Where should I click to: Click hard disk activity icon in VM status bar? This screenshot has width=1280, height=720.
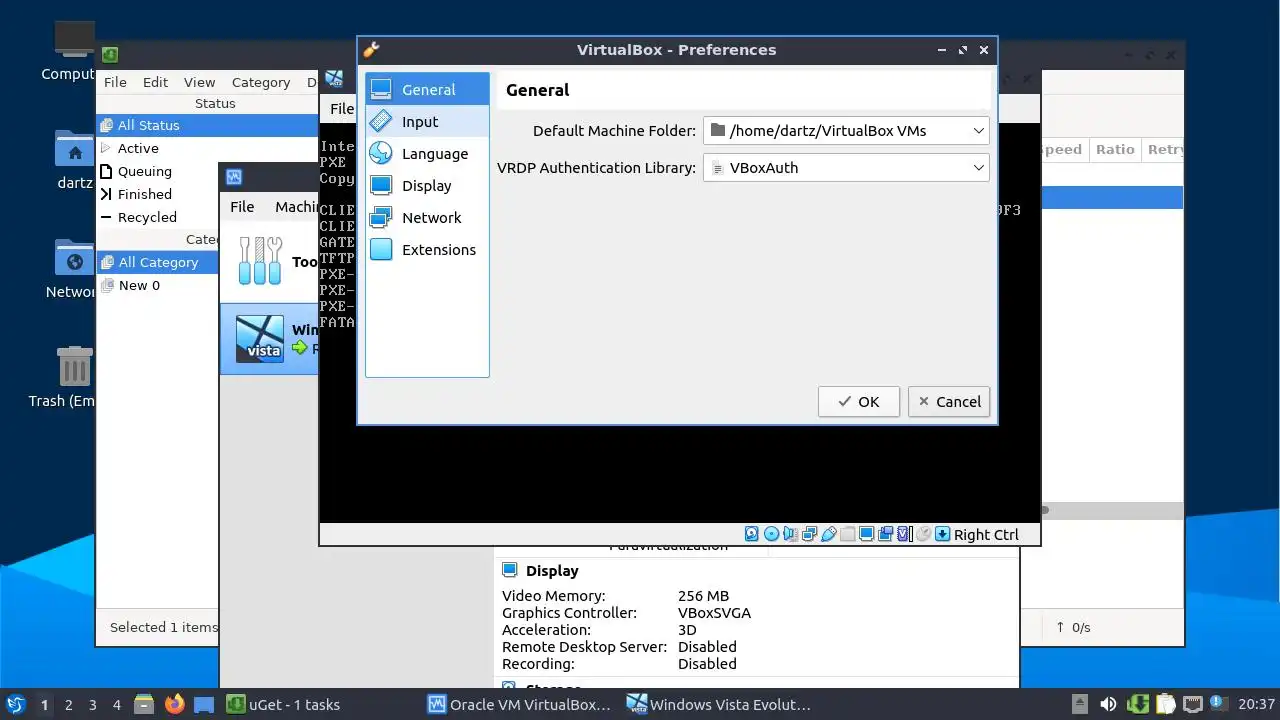pos(752,534)
